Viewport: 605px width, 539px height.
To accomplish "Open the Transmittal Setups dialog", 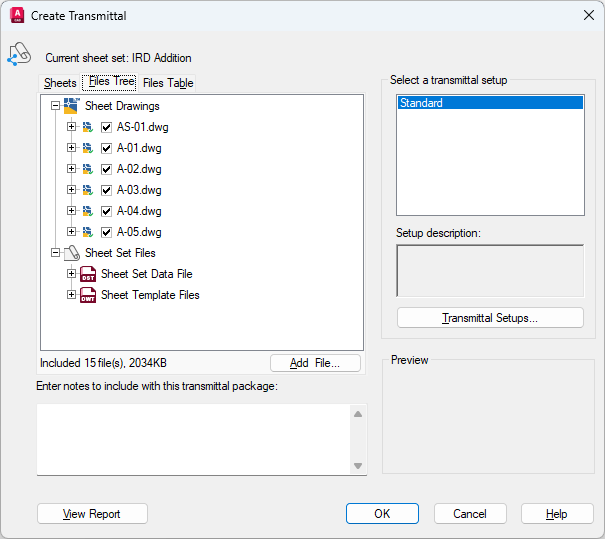I will (490, 318).
